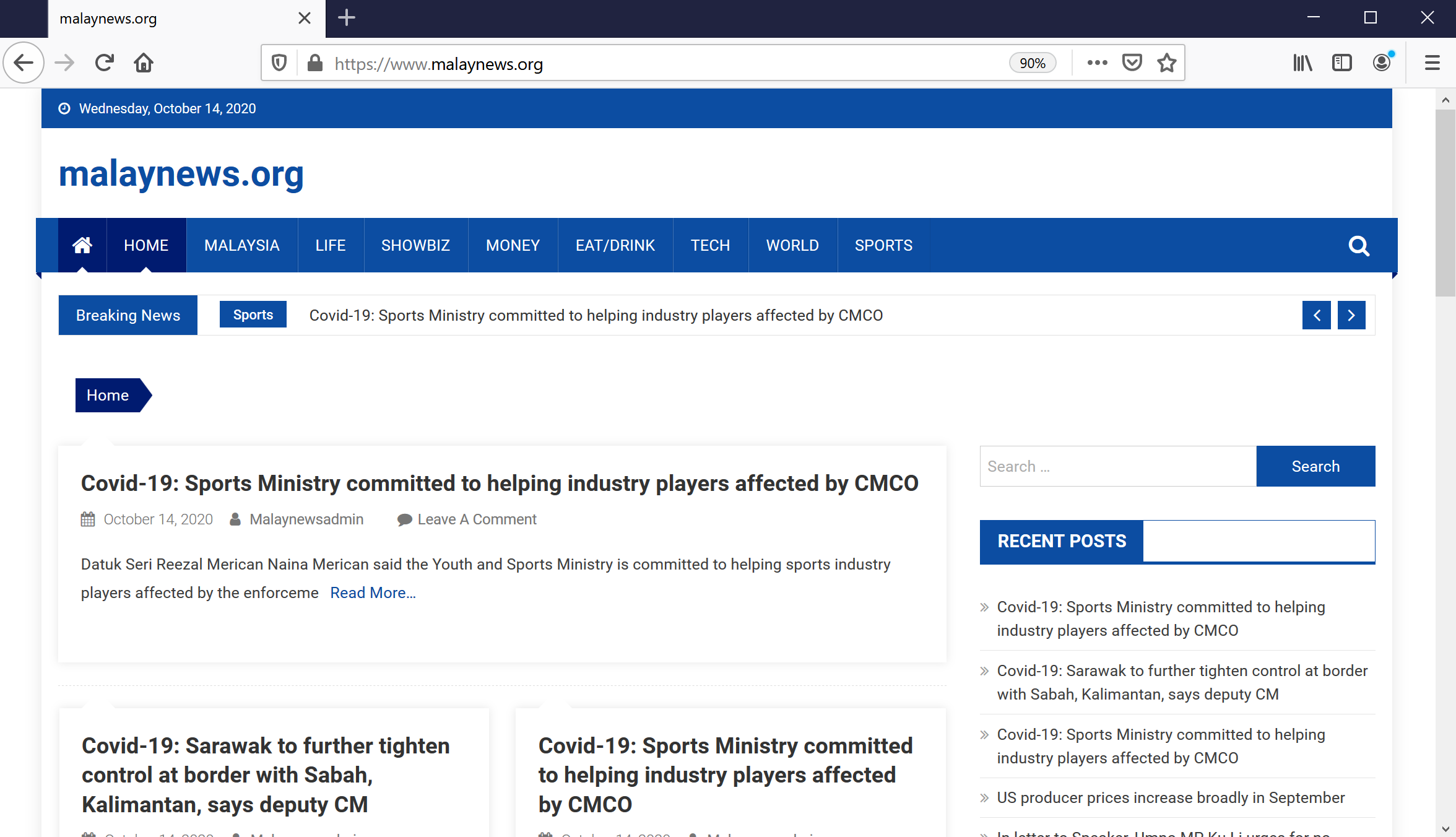Open first recent post about Sports Ministry

1161,618
